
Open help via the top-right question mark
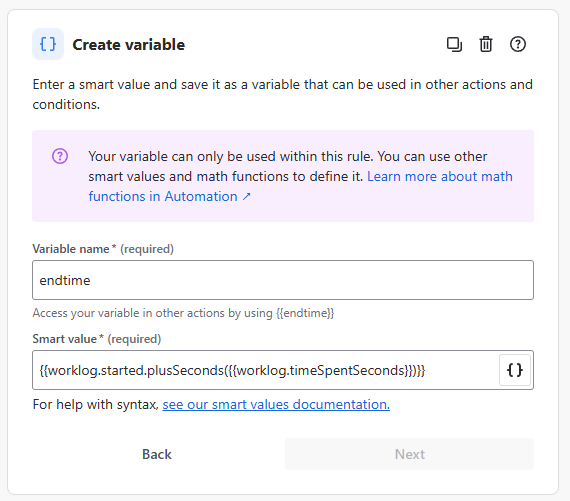coord(518,44)
